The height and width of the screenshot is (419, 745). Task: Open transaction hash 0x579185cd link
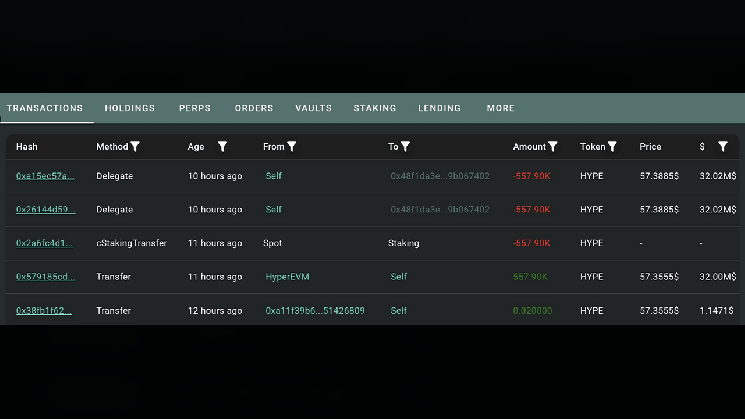45,276
